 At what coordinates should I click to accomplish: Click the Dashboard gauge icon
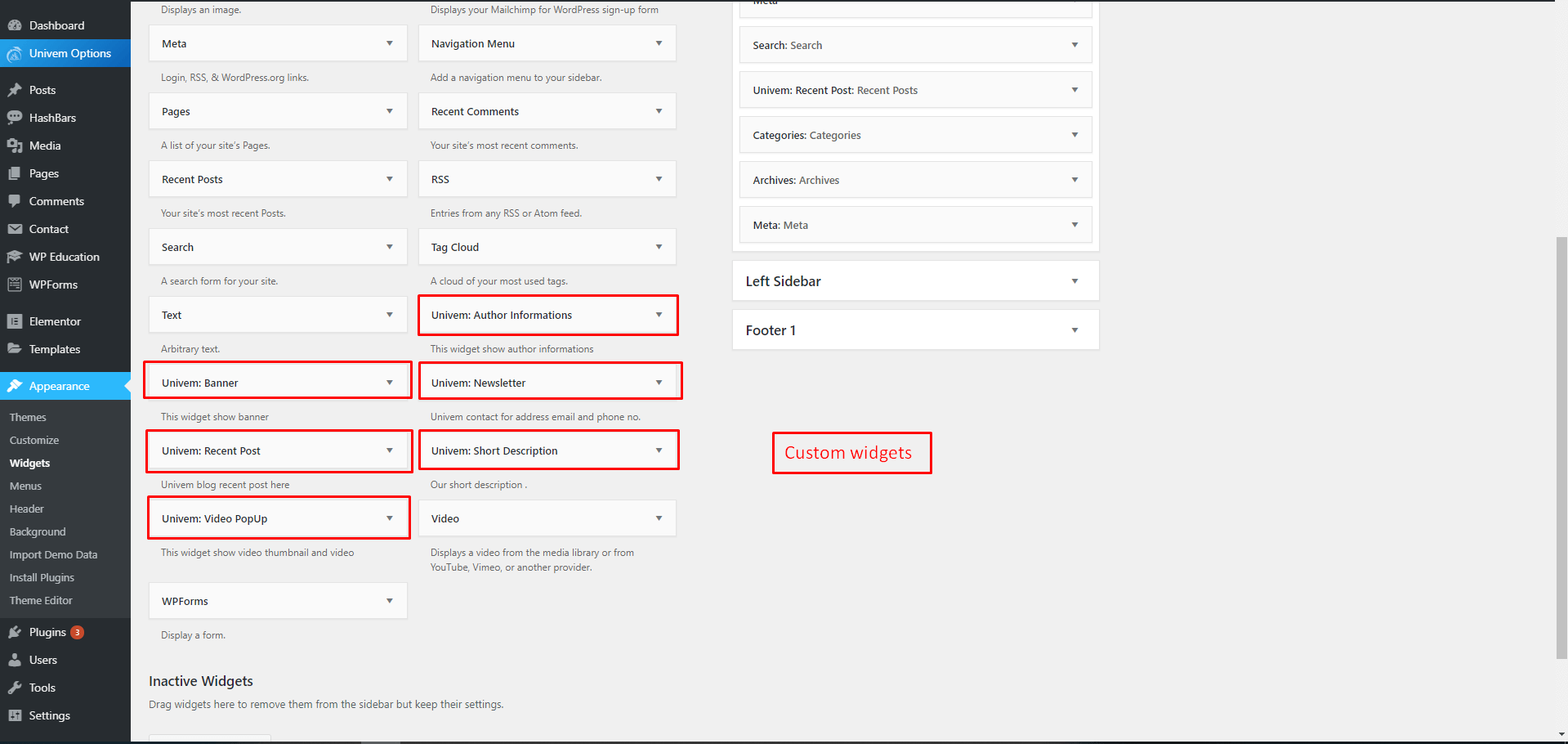(15, 25)
